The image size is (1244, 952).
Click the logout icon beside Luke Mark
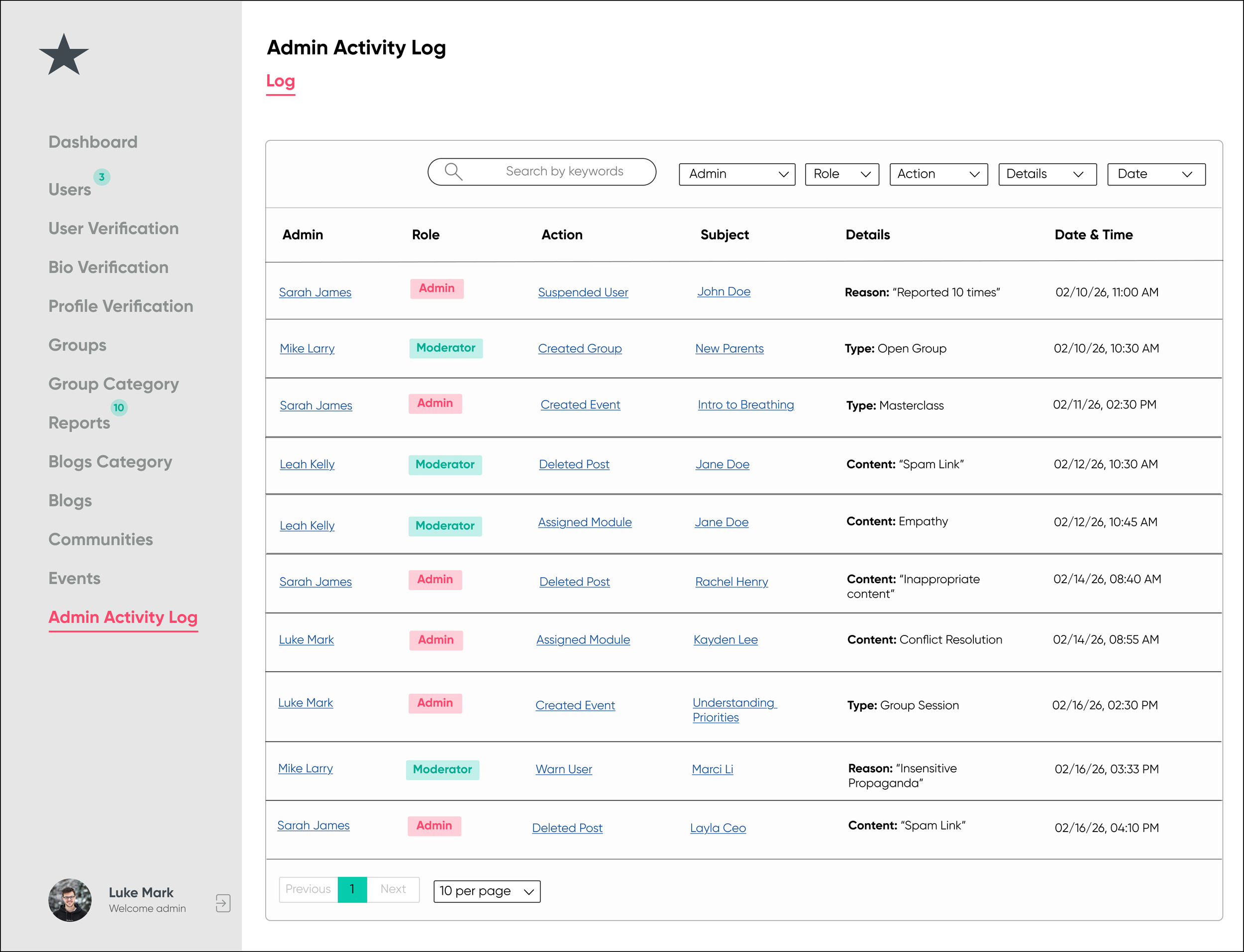(223, 903)
